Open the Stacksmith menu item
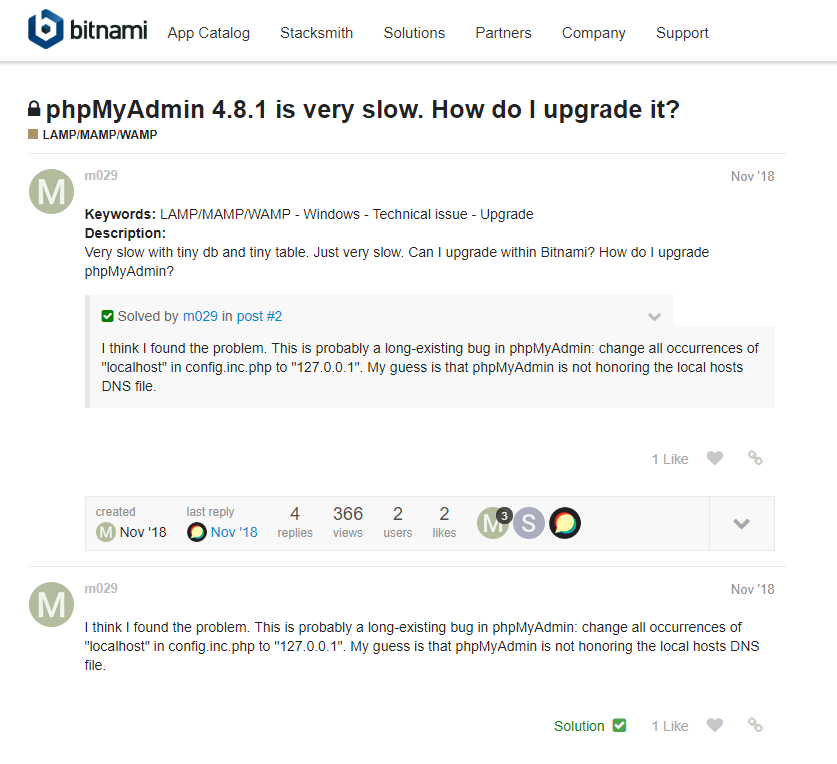This screenshot has height=764, width=837. pyautogui.click(x=317, y=33)
